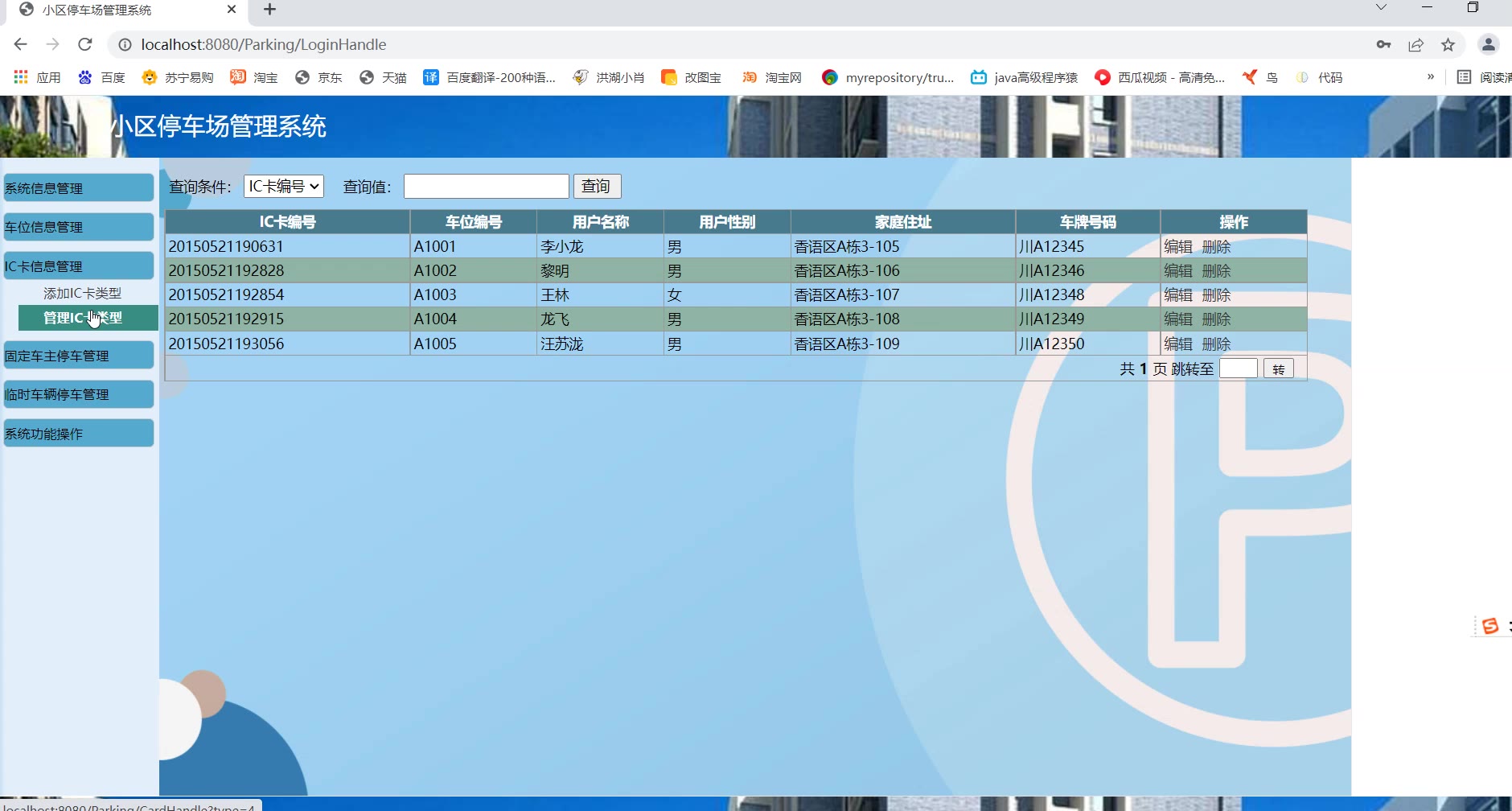This screenshot has height=811, width=1512.
Task: Open the 洪湖小肖 bookmark
Action: point(609,77)
